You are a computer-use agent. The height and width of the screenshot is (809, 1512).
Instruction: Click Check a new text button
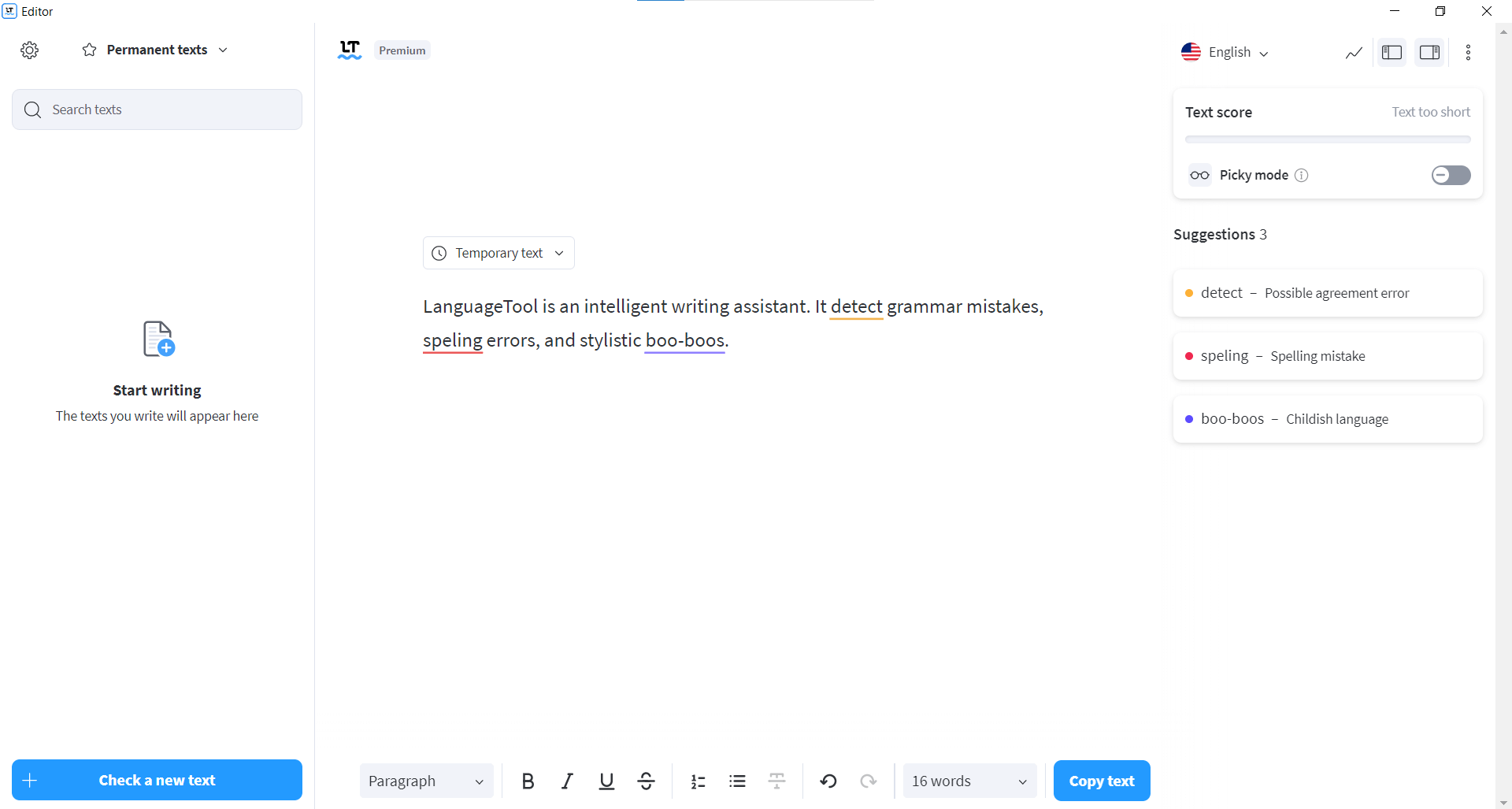157,780
